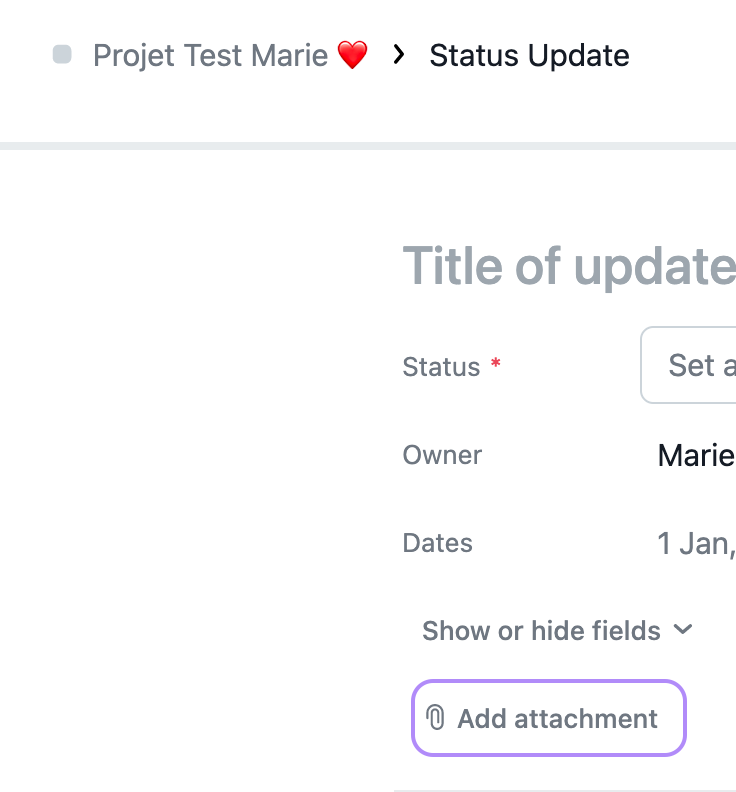
Task: Click the Status field label
Action: pyautogui.click(x=441, y=367)
